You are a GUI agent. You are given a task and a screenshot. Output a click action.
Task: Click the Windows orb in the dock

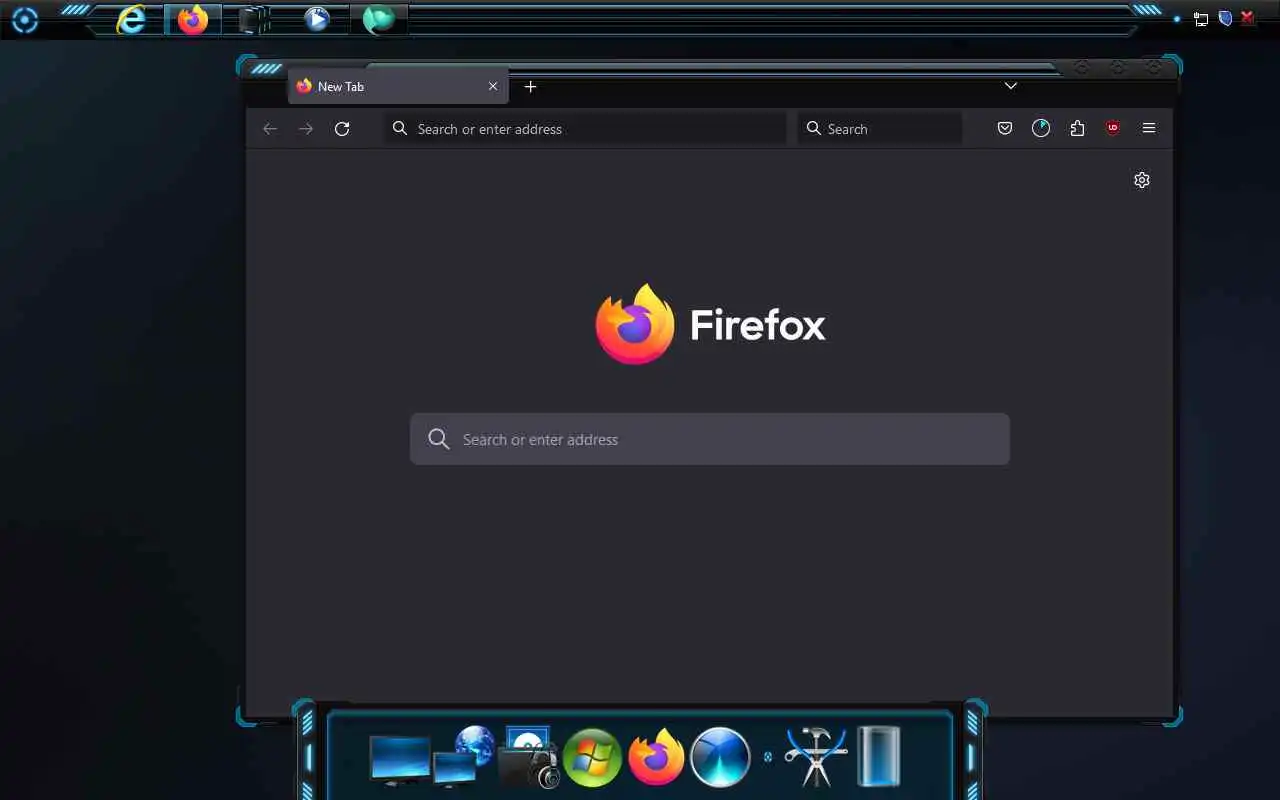coord(592,758)
